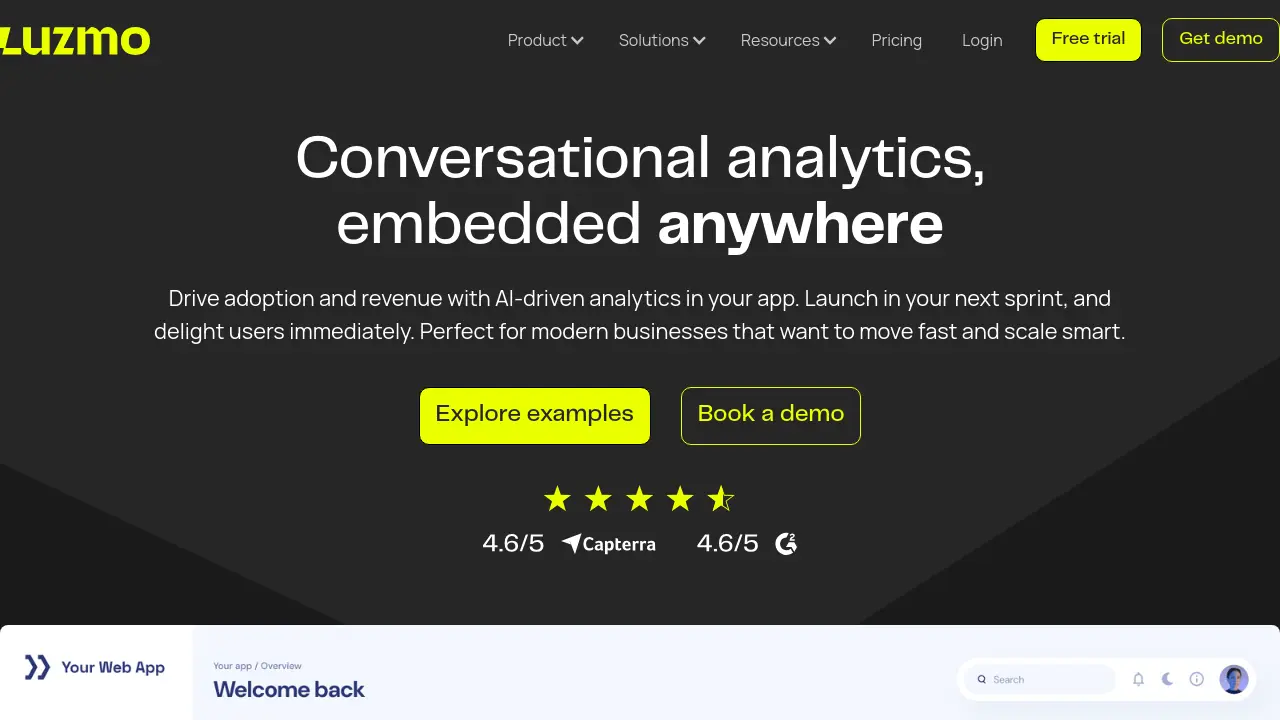Click the Book a demo button
The width and height of the screenshot is (1280, 720).
click(x=771, y=415)
